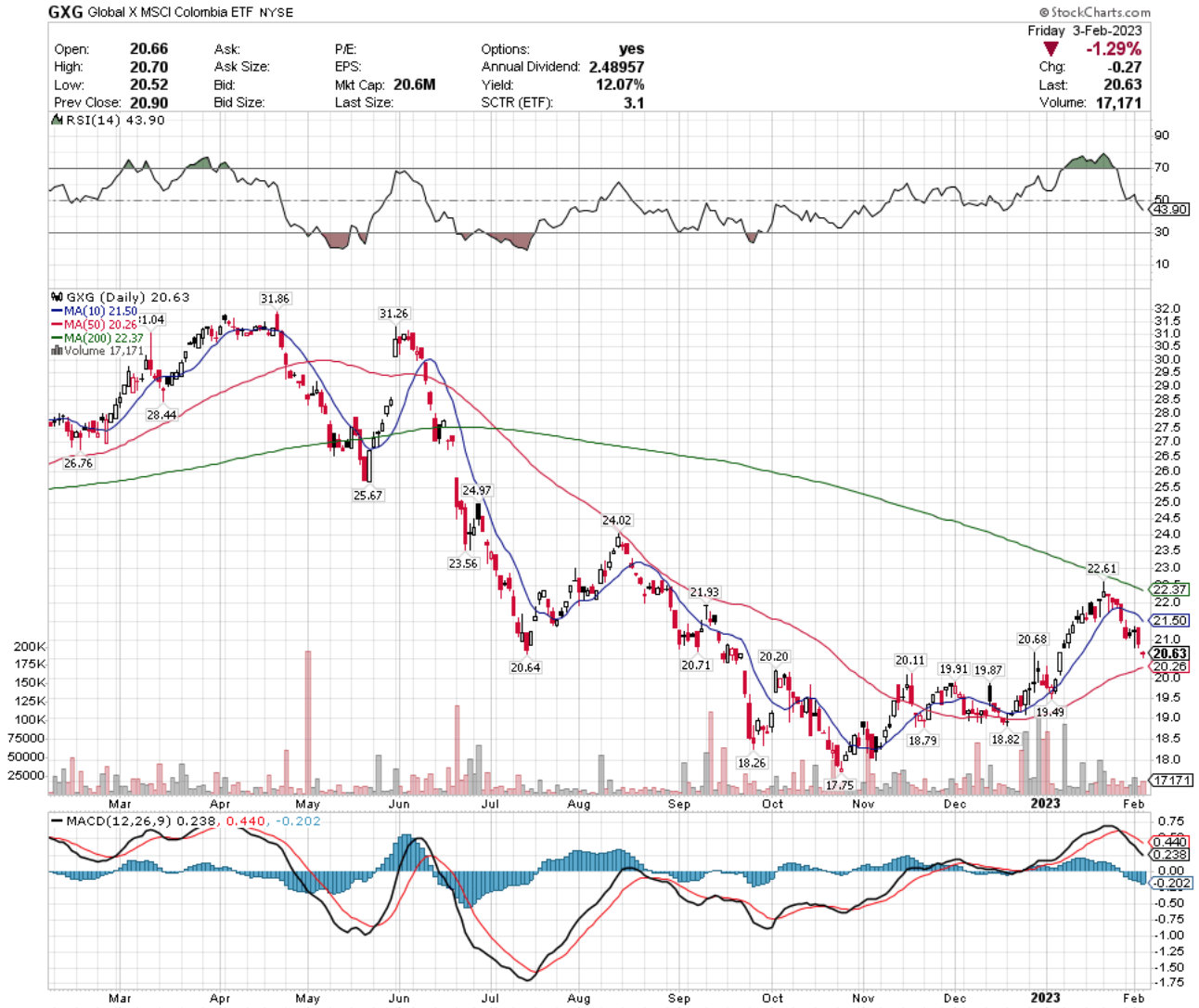Click the 19.91 price annotation
This screenshot has width=1199, height=1008.
tap(954, 669)
